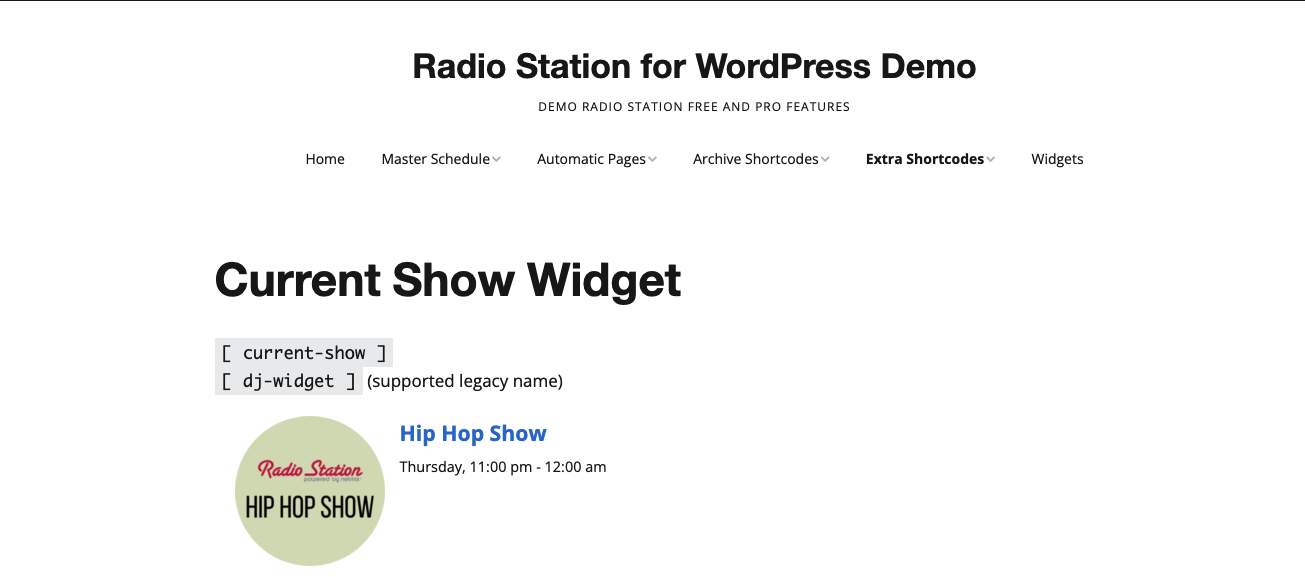
Task: Open the Widgets menu item
Action: coord(1057,158)
